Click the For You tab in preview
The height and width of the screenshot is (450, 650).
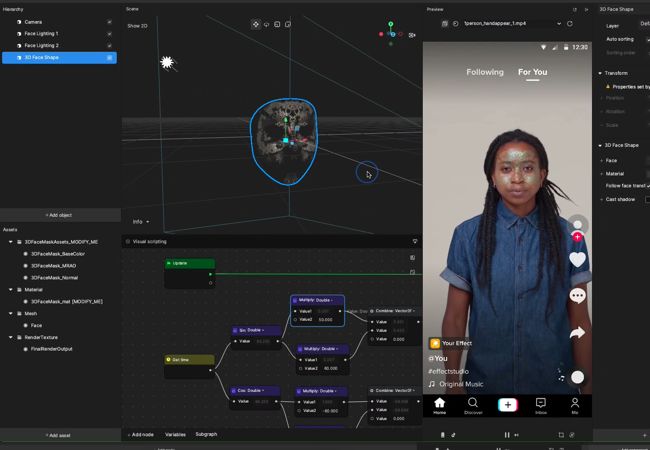click(x=533, y=72)
